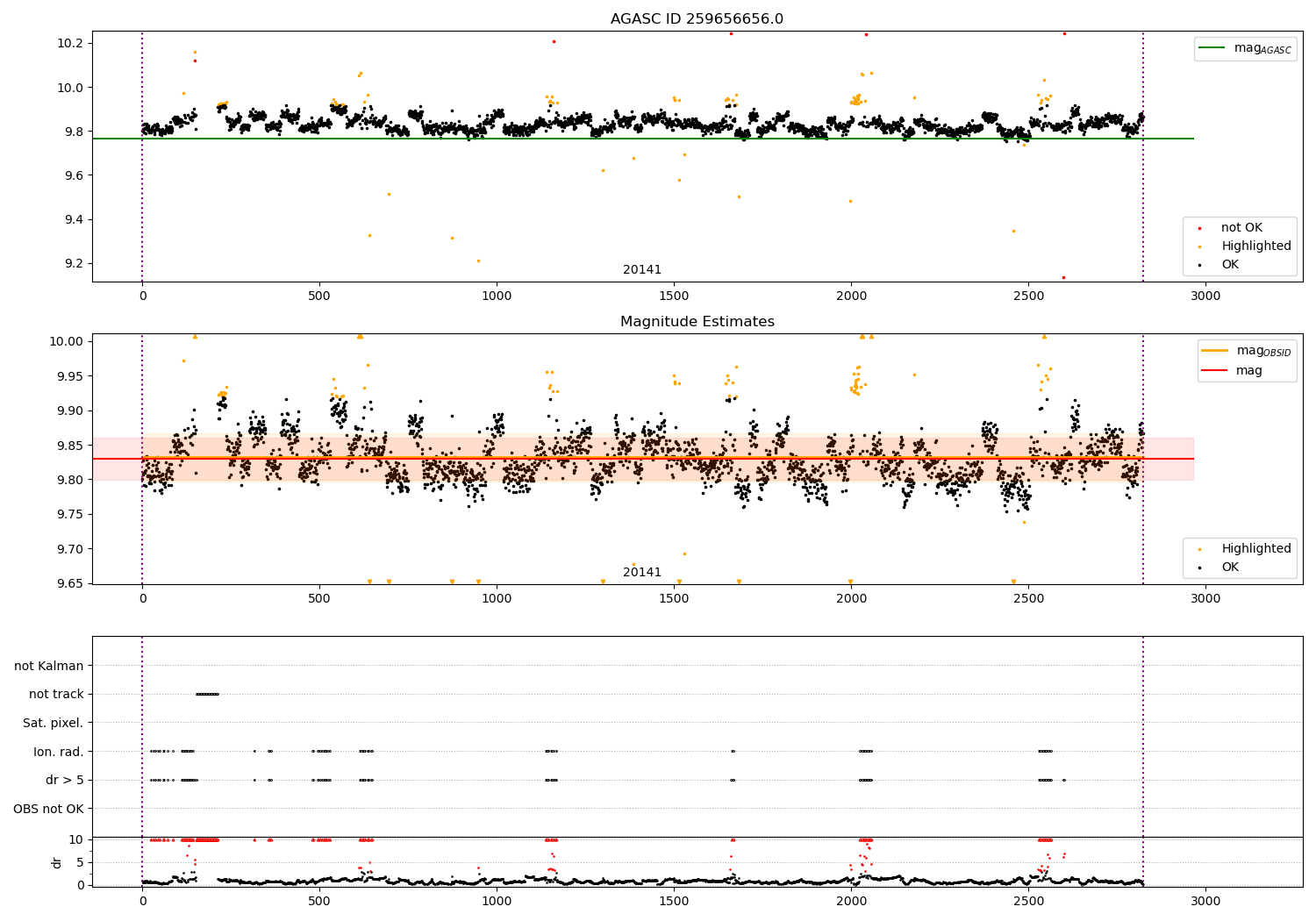1316x921 pixels.
Task: Click the green line swatch in mag AGASC legend
Action: [x=1212, y=48]
